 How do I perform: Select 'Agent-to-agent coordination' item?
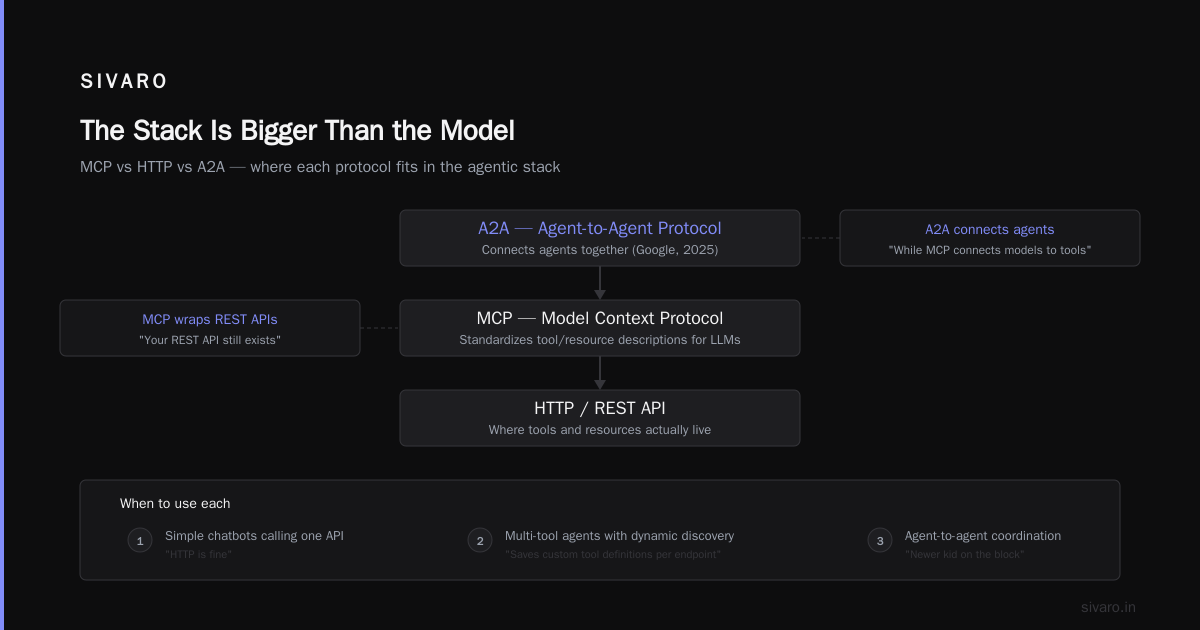[x=983, y=536]
